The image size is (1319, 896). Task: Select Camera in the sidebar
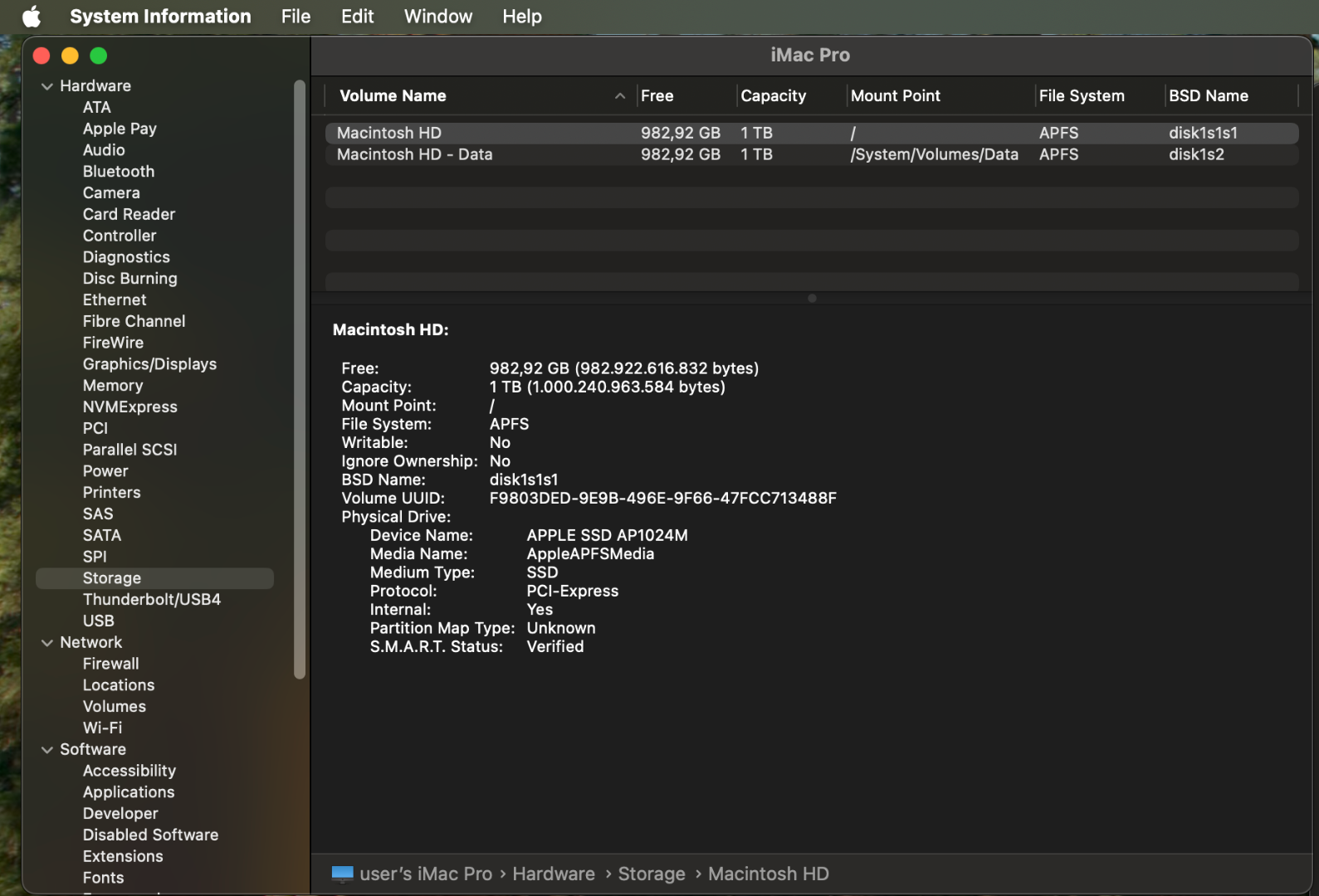tap(111, 193)
